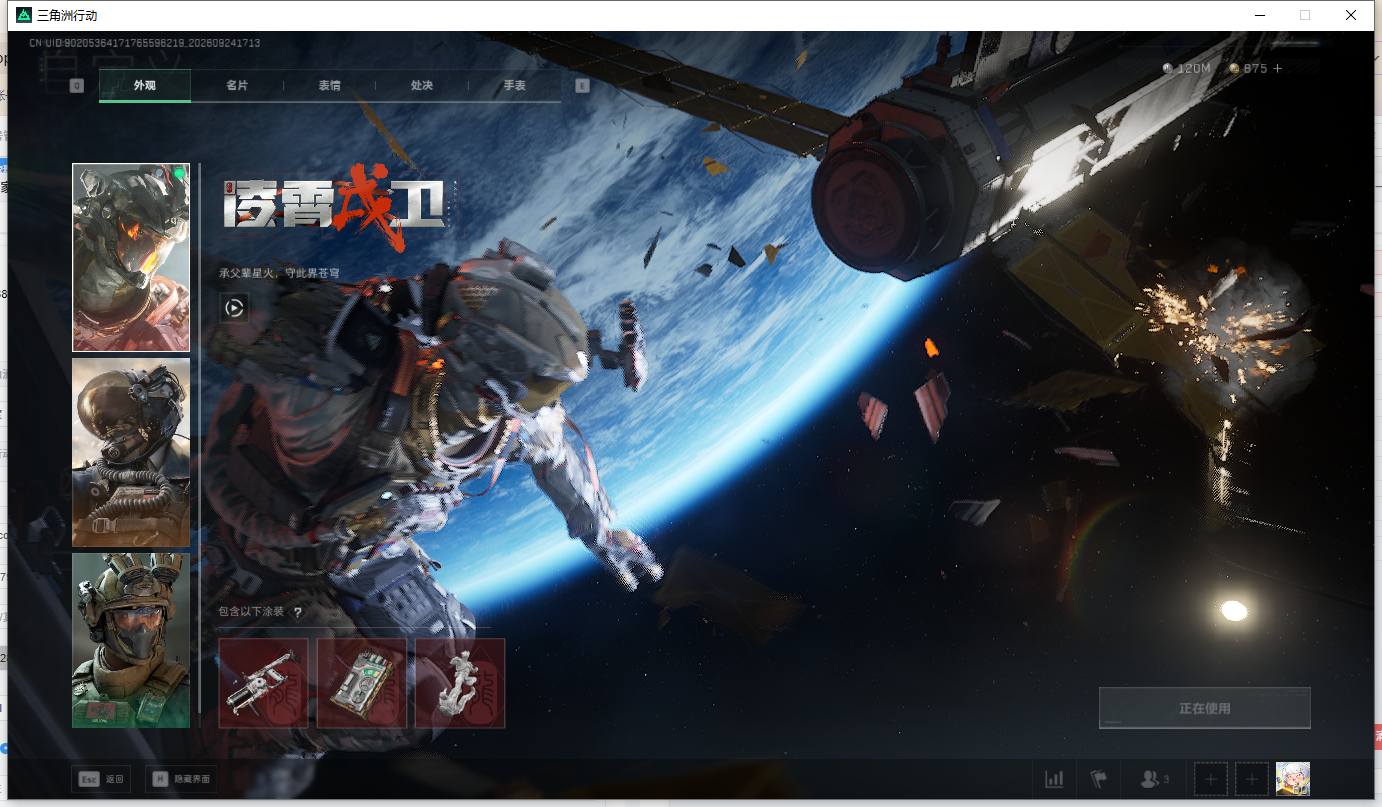The image size is (1382, 807).
Task: Open the player avatar profile
Action: click(x=1293, y=779)
